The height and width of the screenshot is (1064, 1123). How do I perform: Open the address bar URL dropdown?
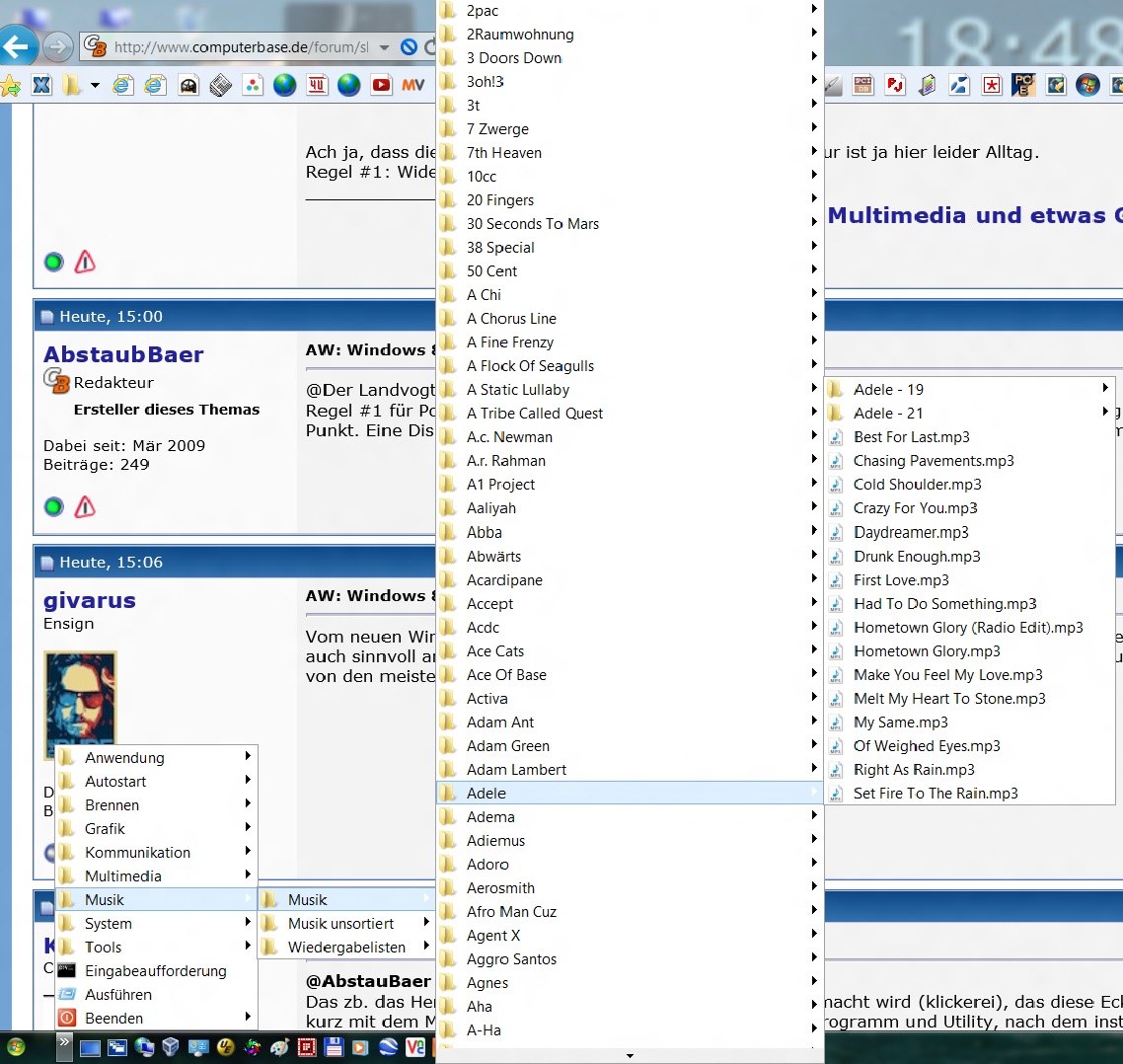pyautogui.click(x=385, y=47)
